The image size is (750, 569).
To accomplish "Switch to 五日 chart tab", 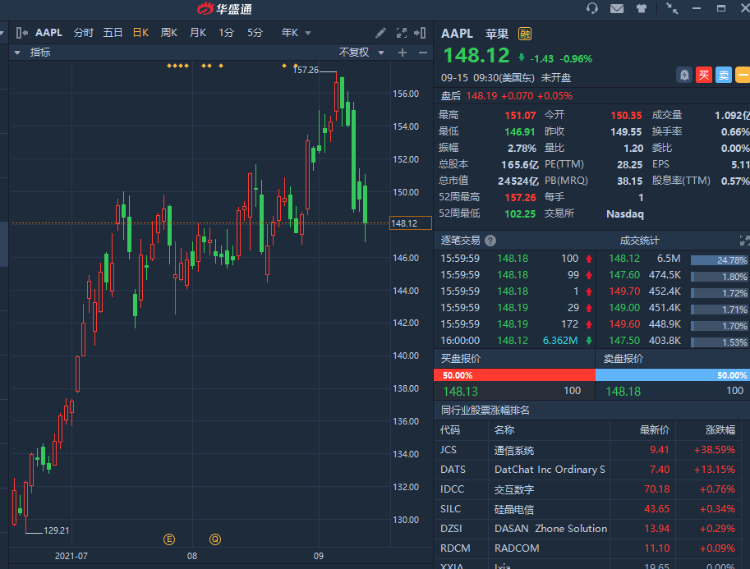I will click(113, 33).
